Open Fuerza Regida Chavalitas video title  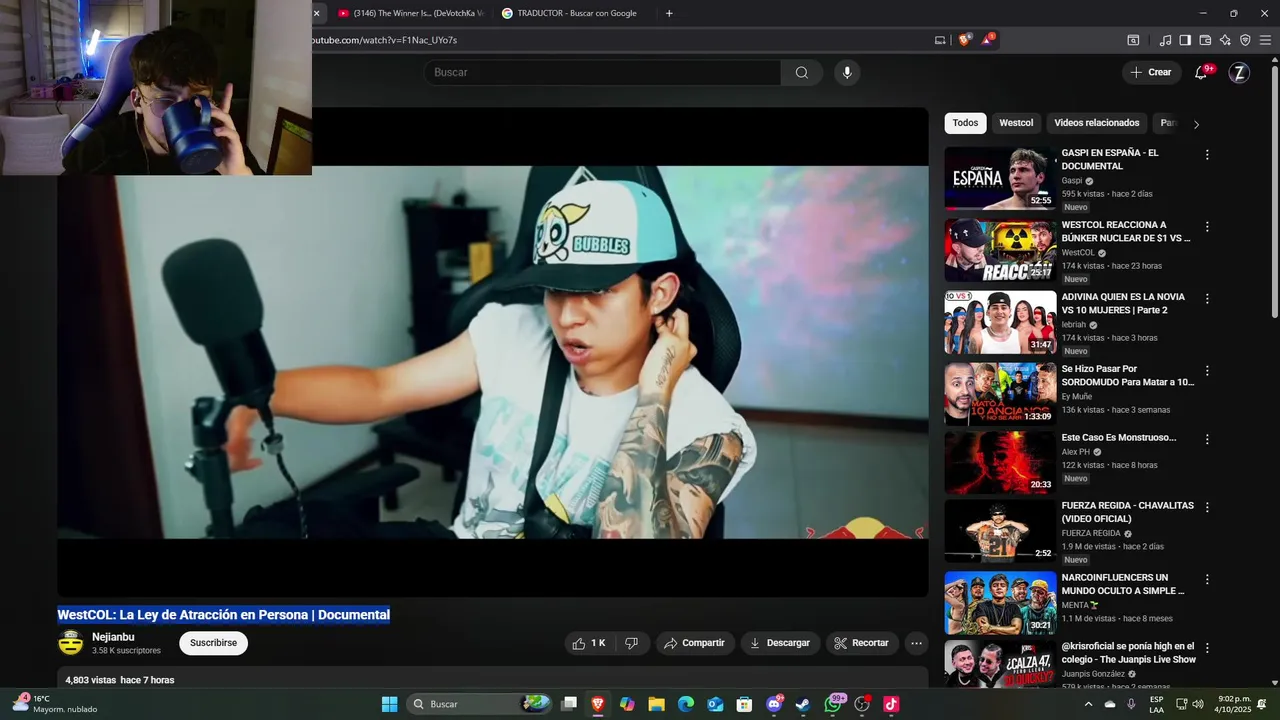[x=1128, y=512]
